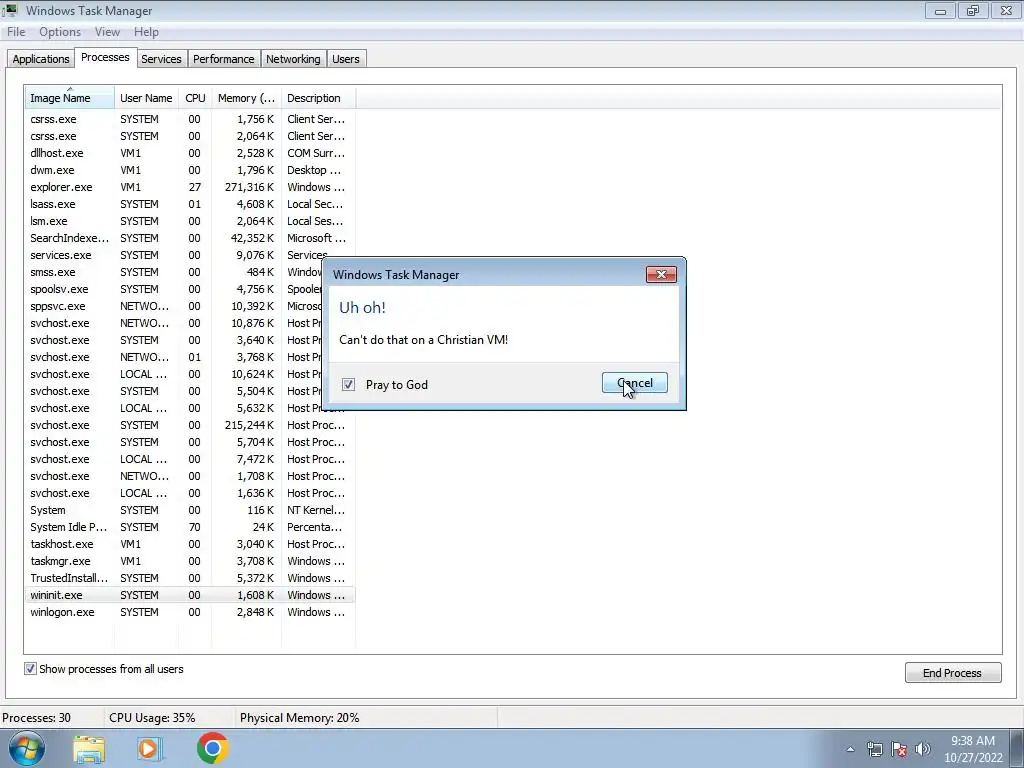Select the spoolsv.exe process
Viewport: 1024px width, 768px height.
point(174,289)
